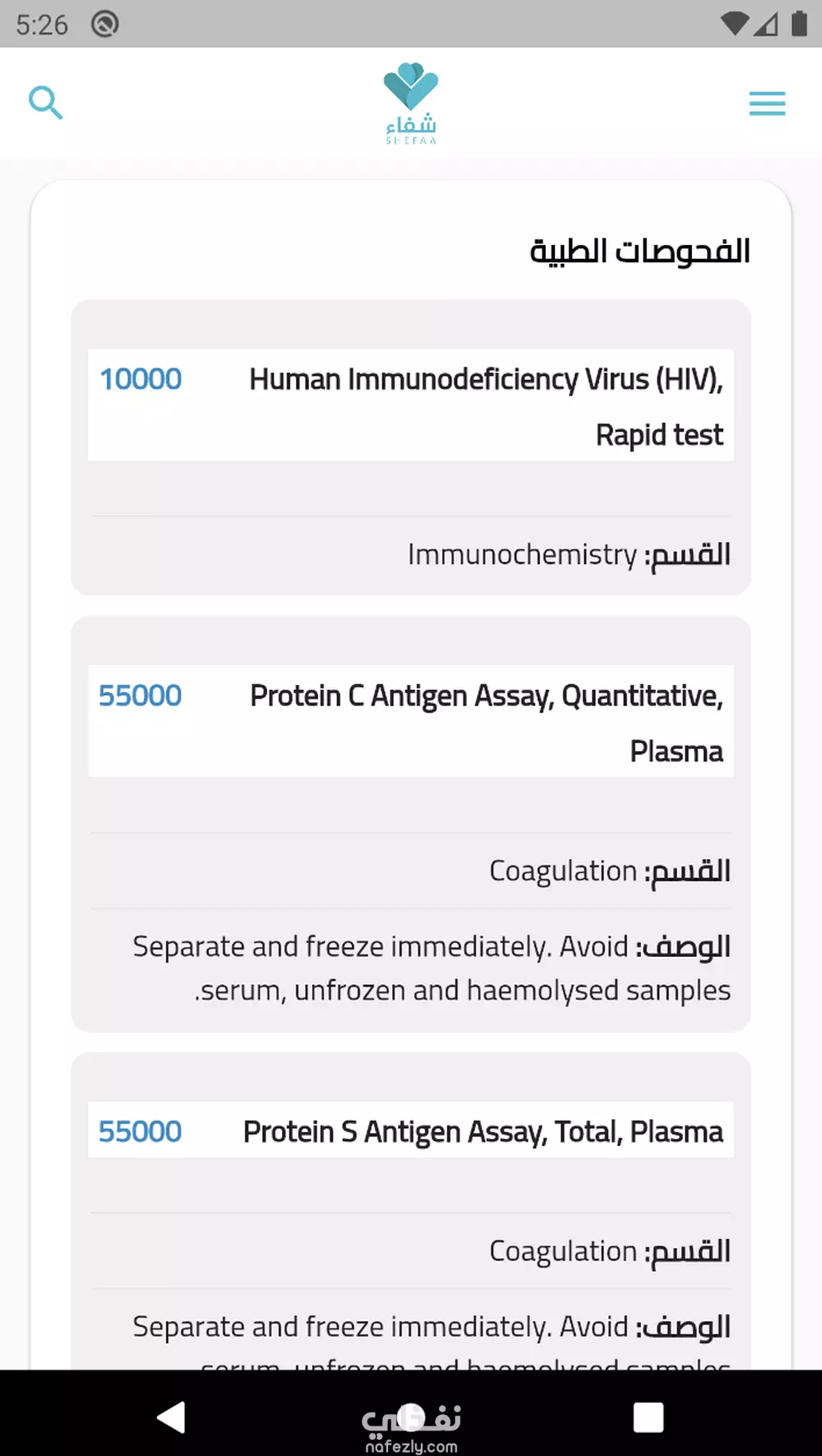
Task: Open the hamburger menu
Action: pyautogui.click(x=767, y=104)
